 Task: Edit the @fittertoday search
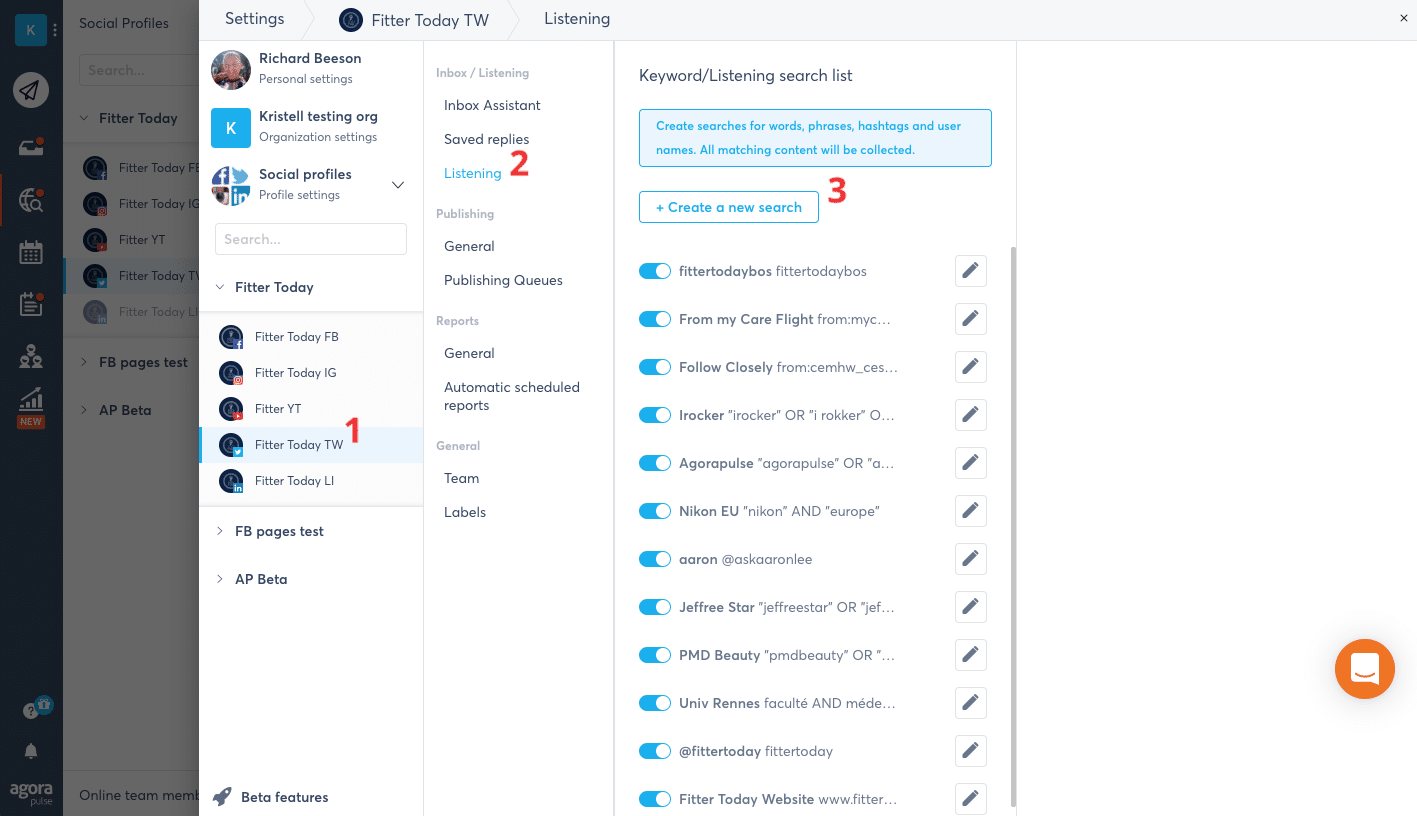tap(970, 751)
